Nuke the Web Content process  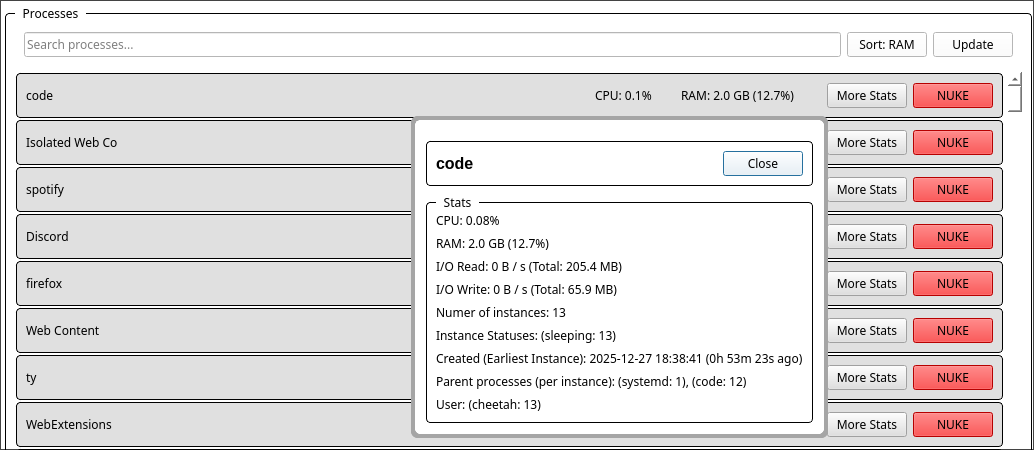click(x=952, y=331)
